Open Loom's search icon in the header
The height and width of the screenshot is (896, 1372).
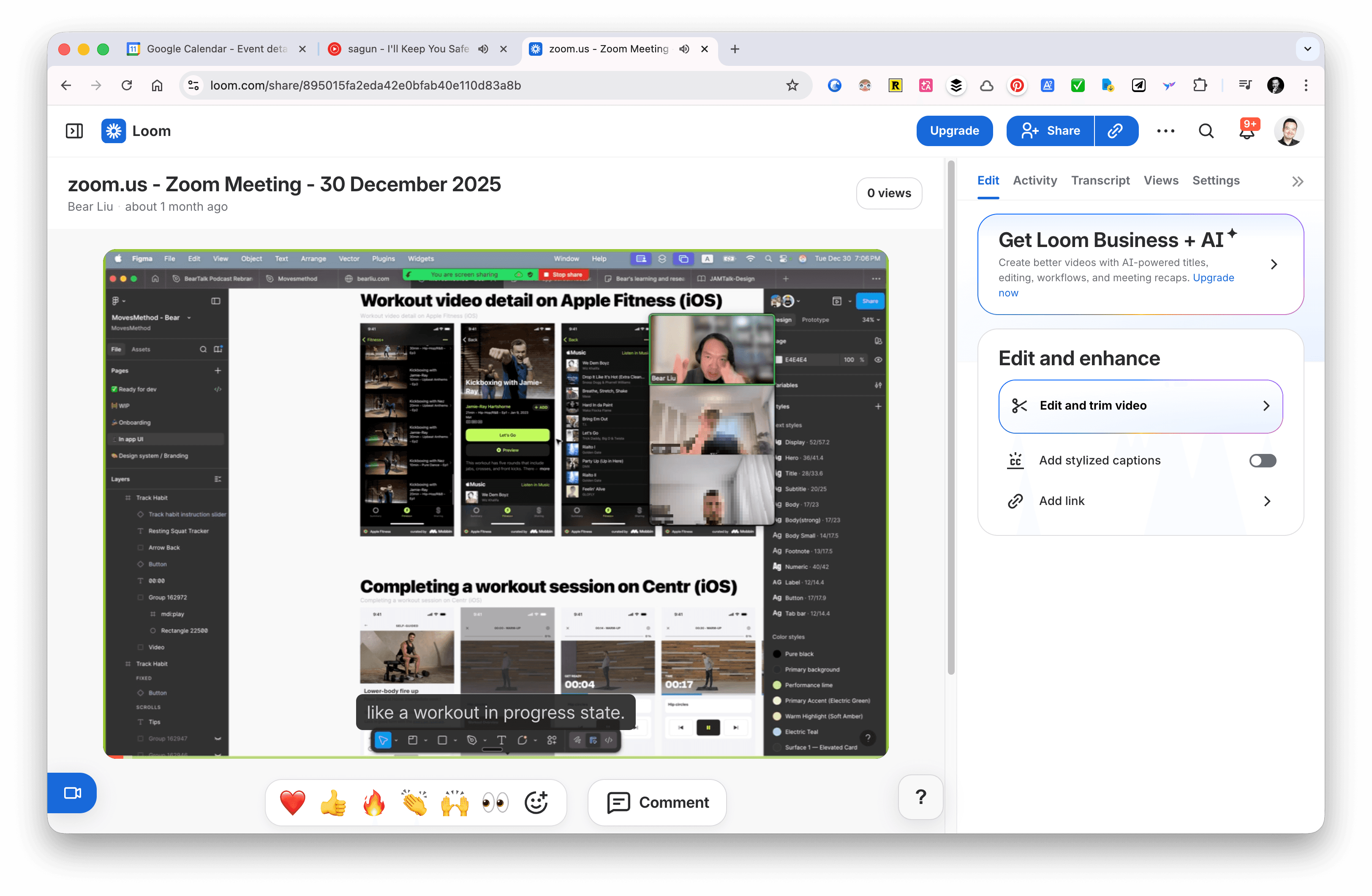point(1206,131)
